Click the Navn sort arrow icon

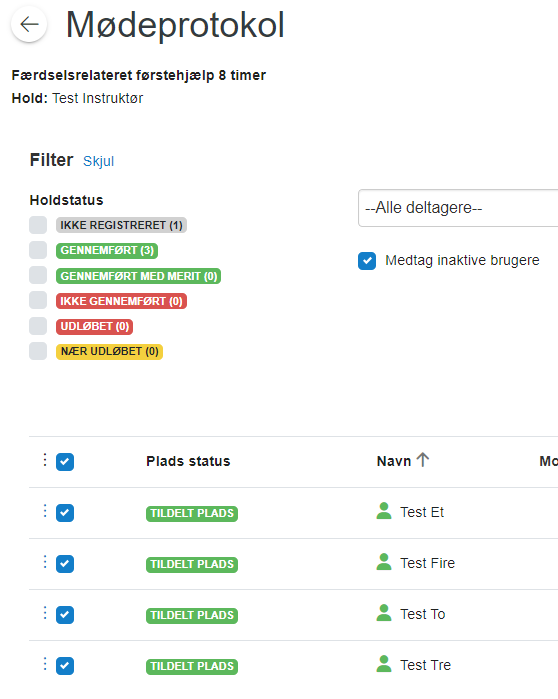[x=423, y=460]
